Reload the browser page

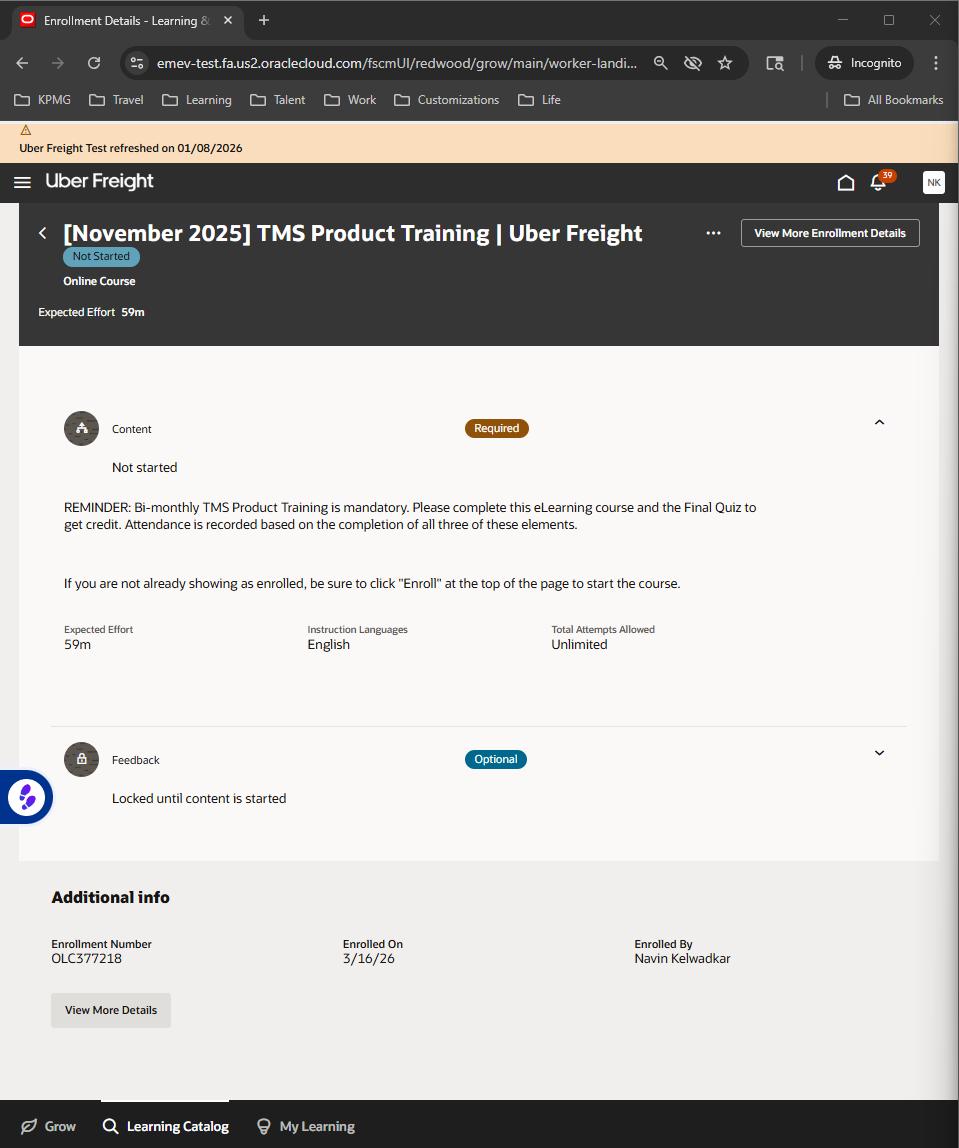94,63
